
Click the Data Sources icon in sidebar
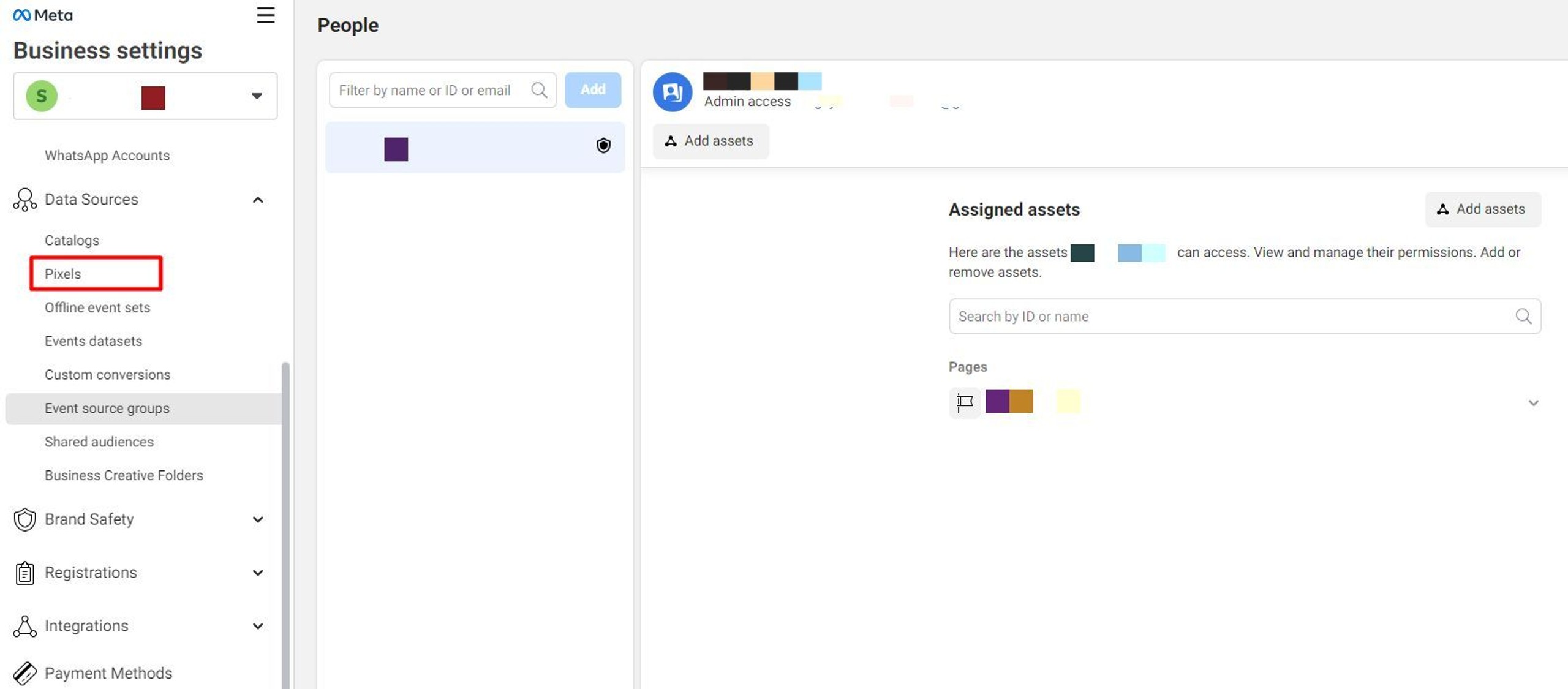pos(24,200)
